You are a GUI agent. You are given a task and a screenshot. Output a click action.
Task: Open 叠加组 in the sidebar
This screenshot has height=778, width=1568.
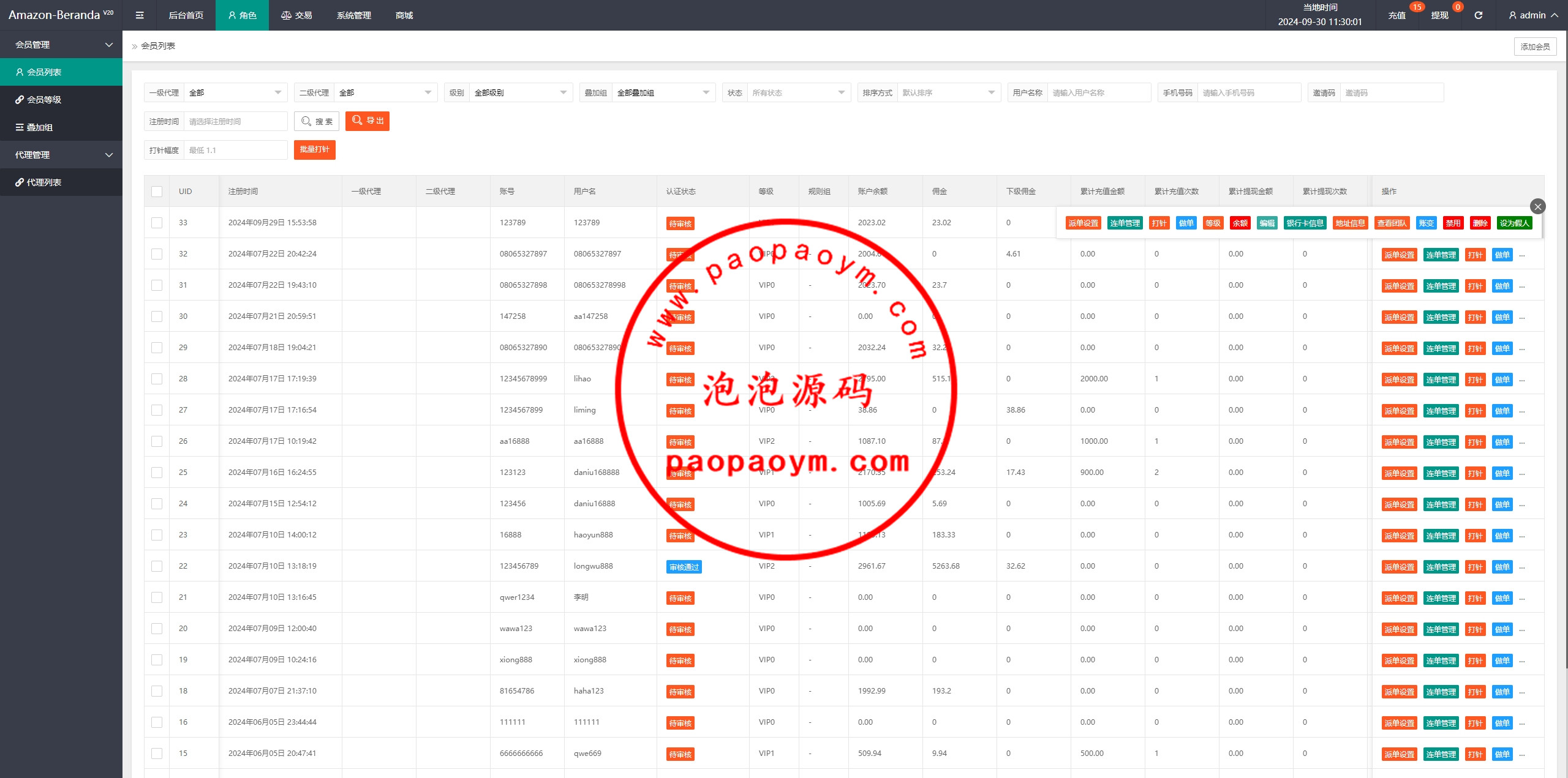[61, 127]
